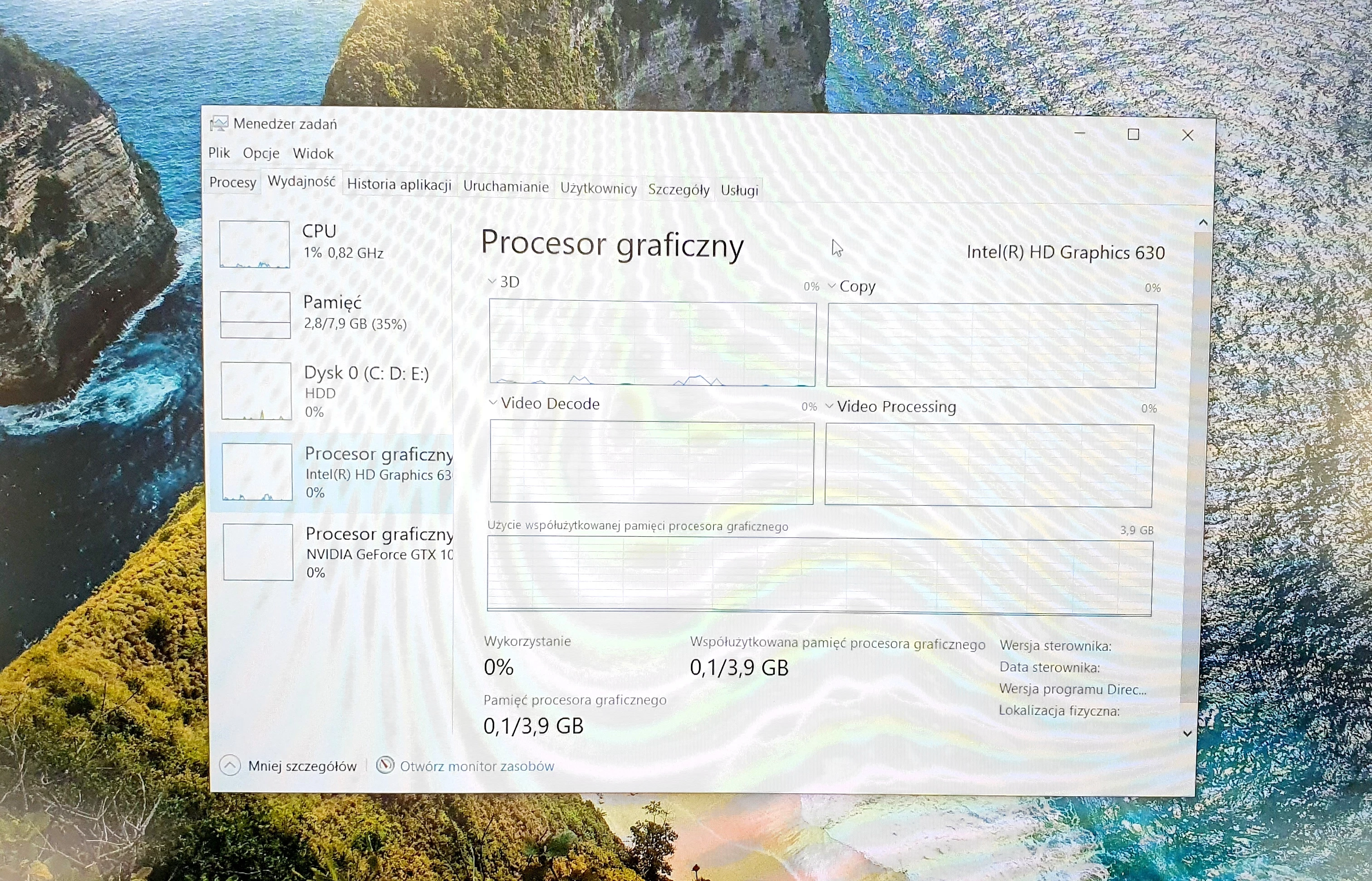Open the Copy engine dropdown chevron
This screenshot has height=881, width=1372.
pos(832,285)
